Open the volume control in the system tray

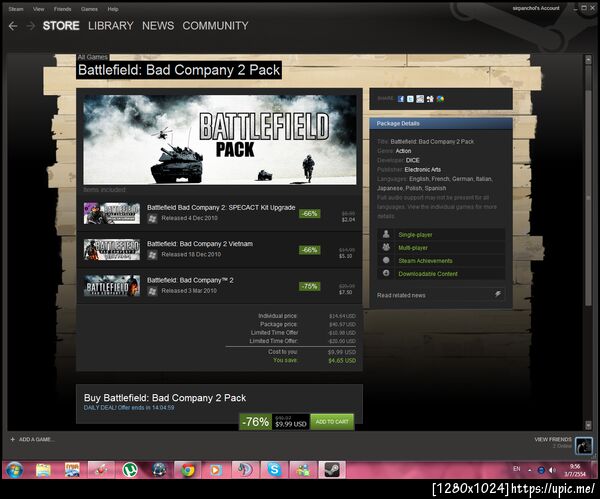[x=552, y=470]
